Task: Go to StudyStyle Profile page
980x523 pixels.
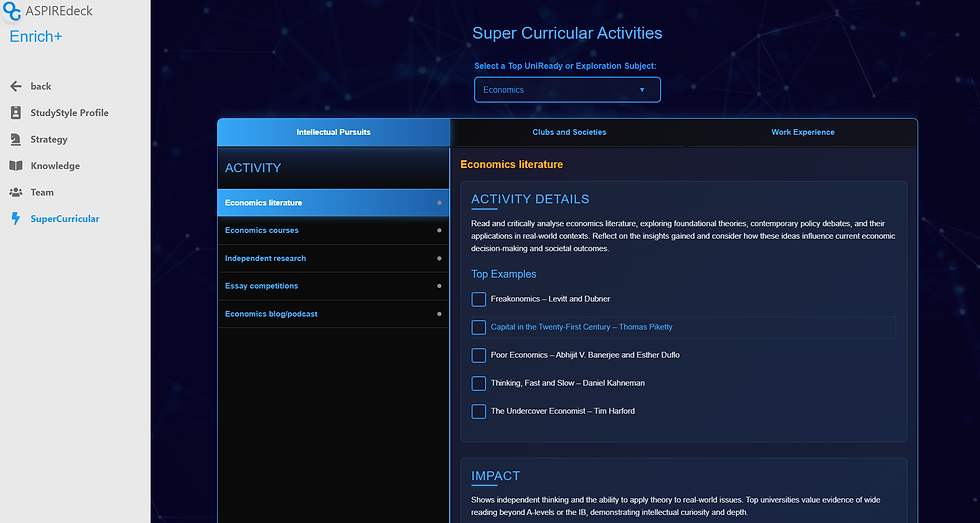Action: click(x=69, y=112)
